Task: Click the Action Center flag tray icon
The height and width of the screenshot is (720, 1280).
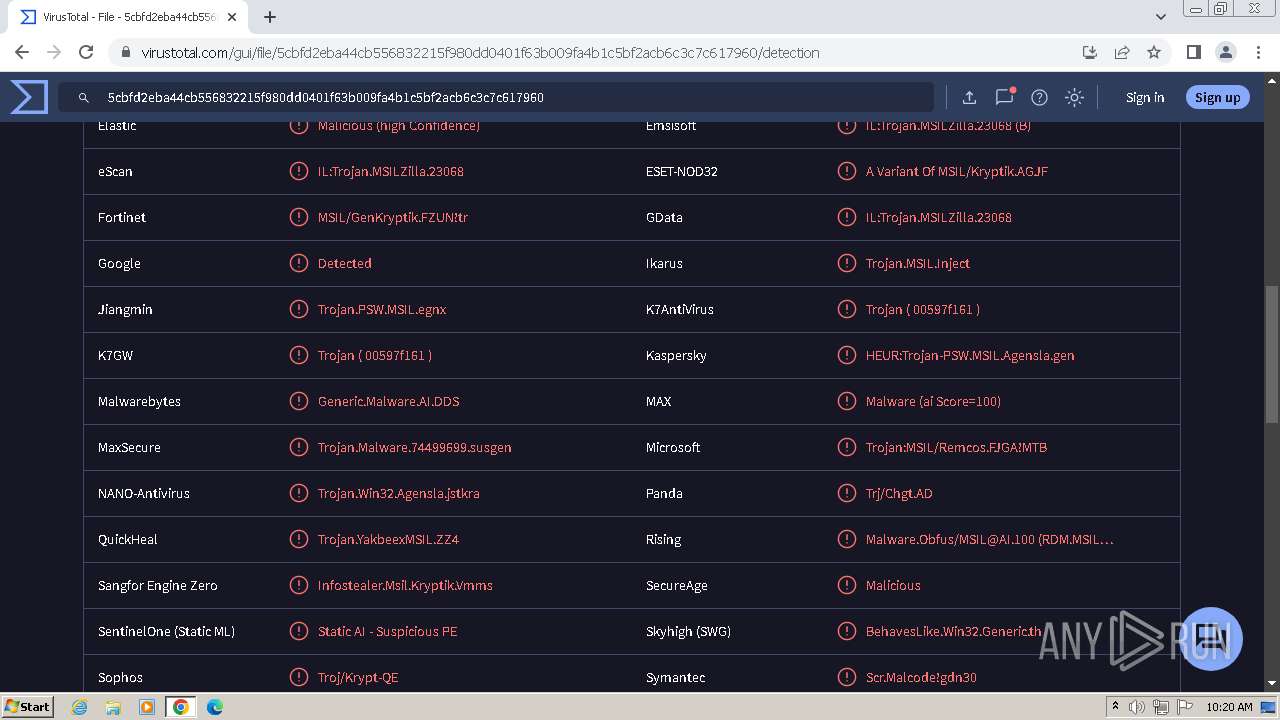Action: (x=1185, y=707)
